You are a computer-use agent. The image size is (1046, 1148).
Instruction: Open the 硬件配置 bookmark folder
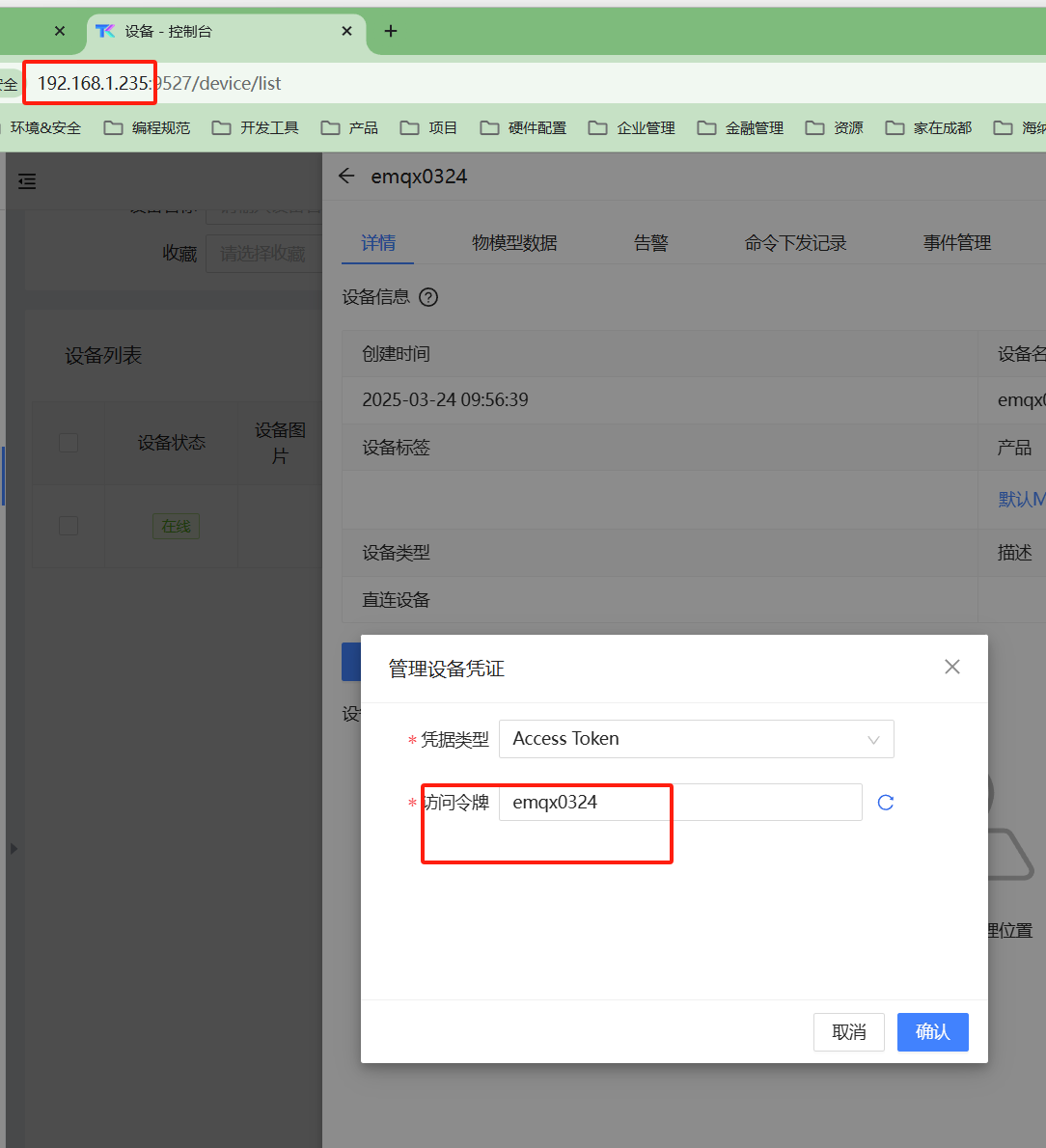click(x=524, y=127)
